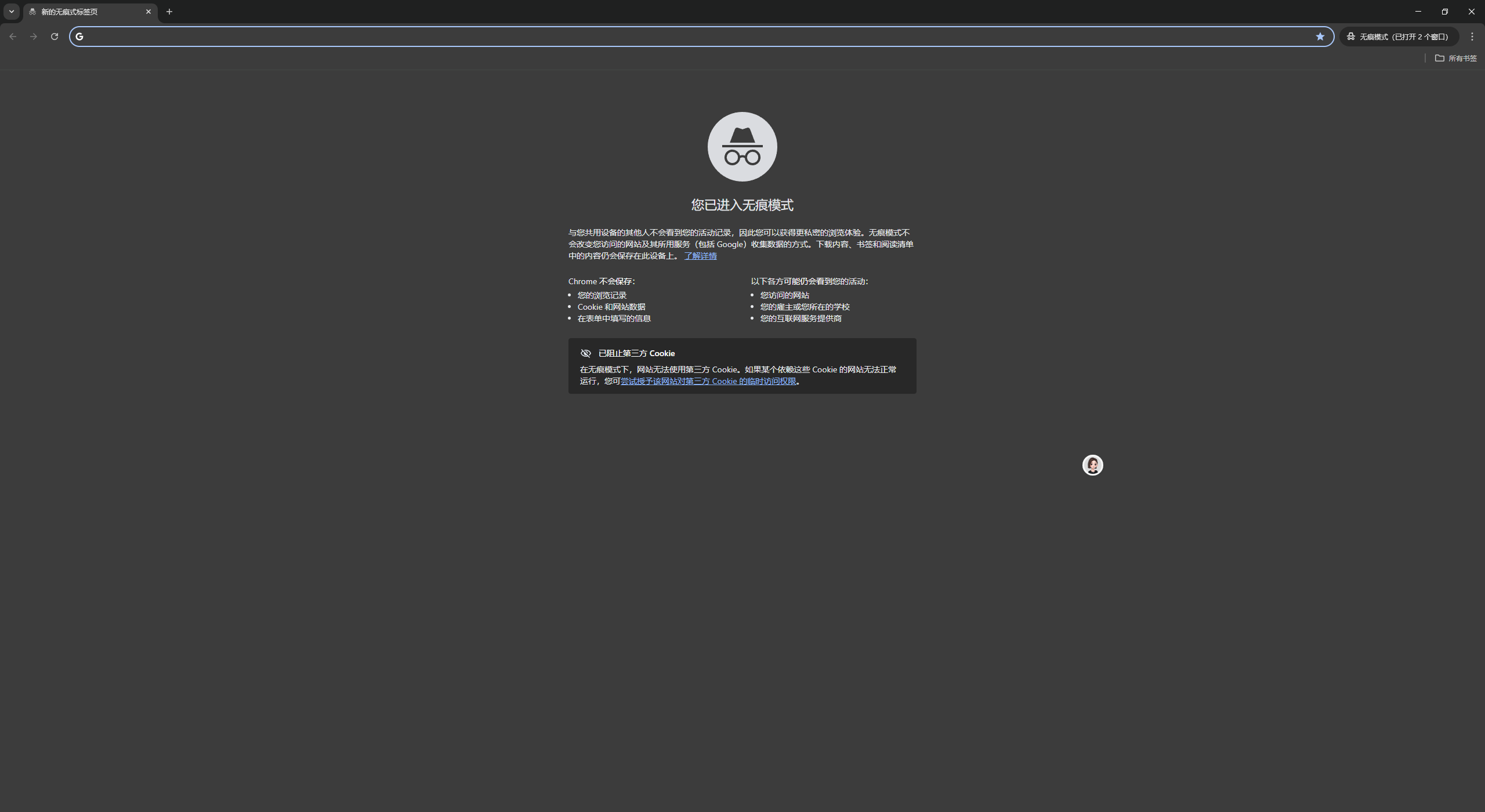Screen dimensions: 1485x812
Task: Select the 新的无痕式标签页 tab
Action: pyautogui.click(x=81, y=12)
